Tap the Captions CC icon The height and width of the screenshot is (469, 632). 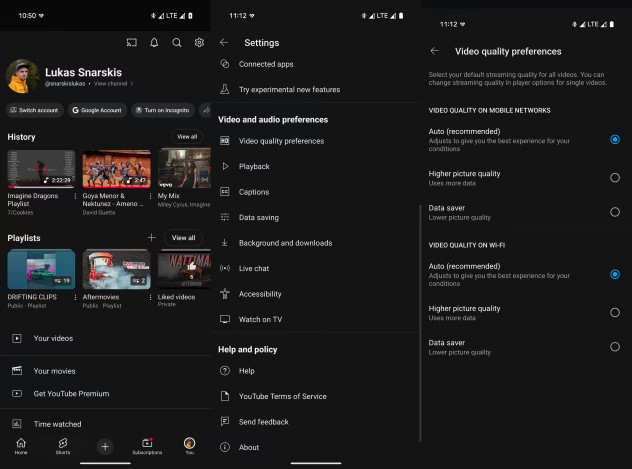(225, 192)
